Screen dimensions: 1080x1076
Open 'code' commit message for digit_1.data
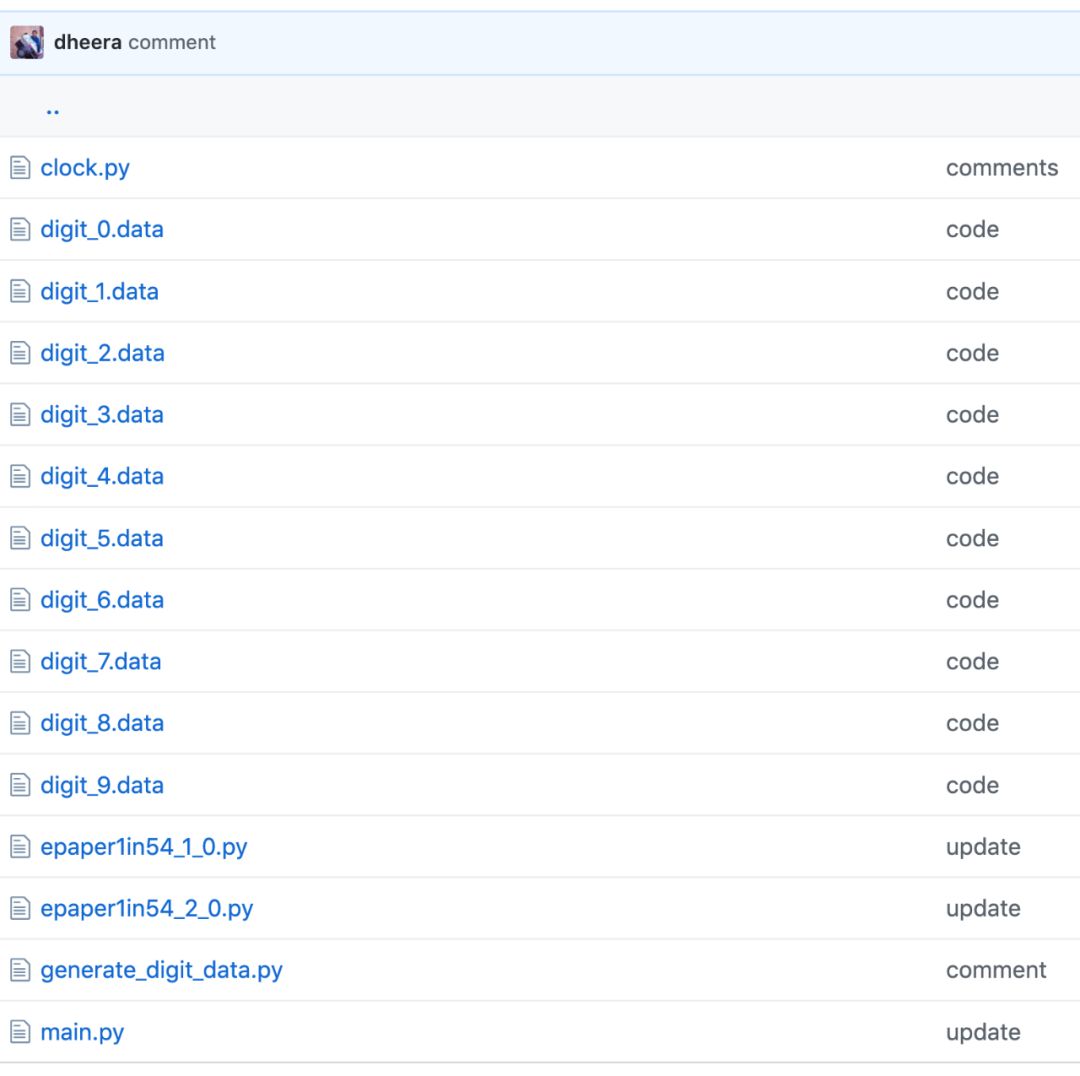972,291
